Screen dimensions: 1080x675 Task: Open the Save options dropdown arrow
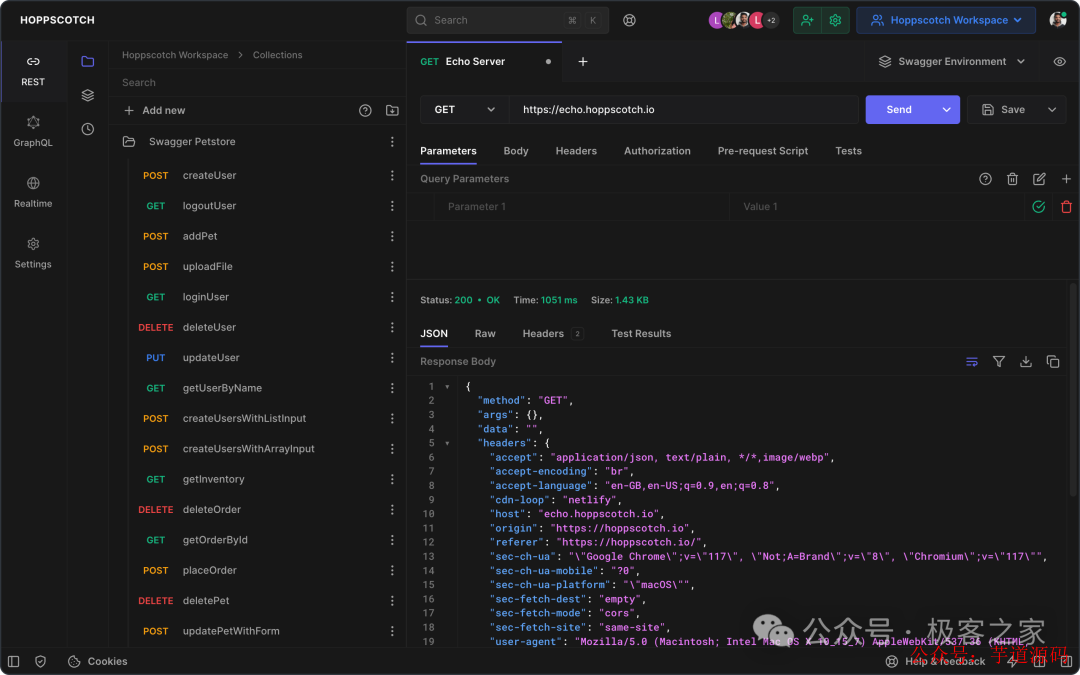point(1052,110)
